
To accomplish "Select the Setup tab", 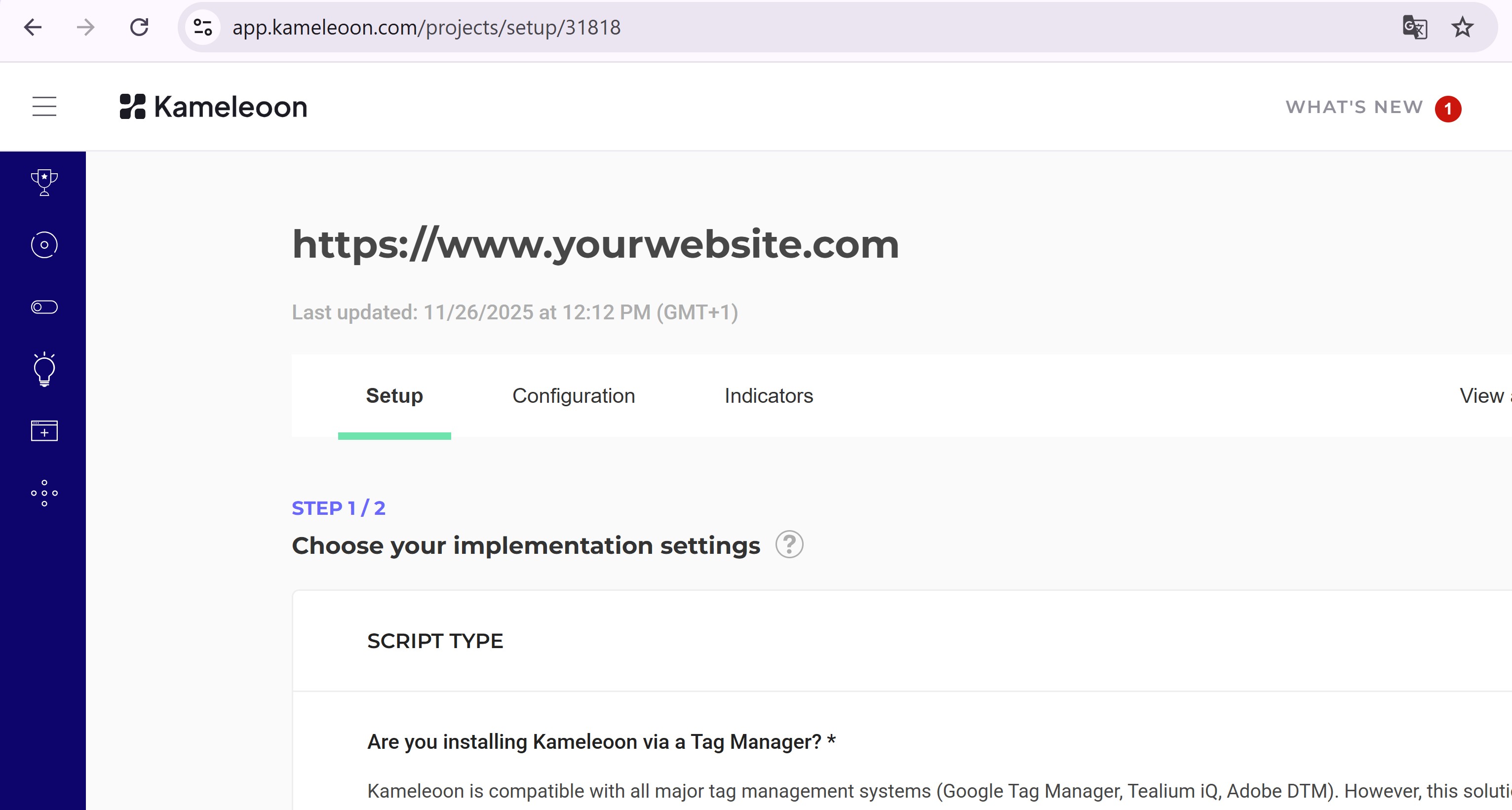I will [x=394, y=395].
